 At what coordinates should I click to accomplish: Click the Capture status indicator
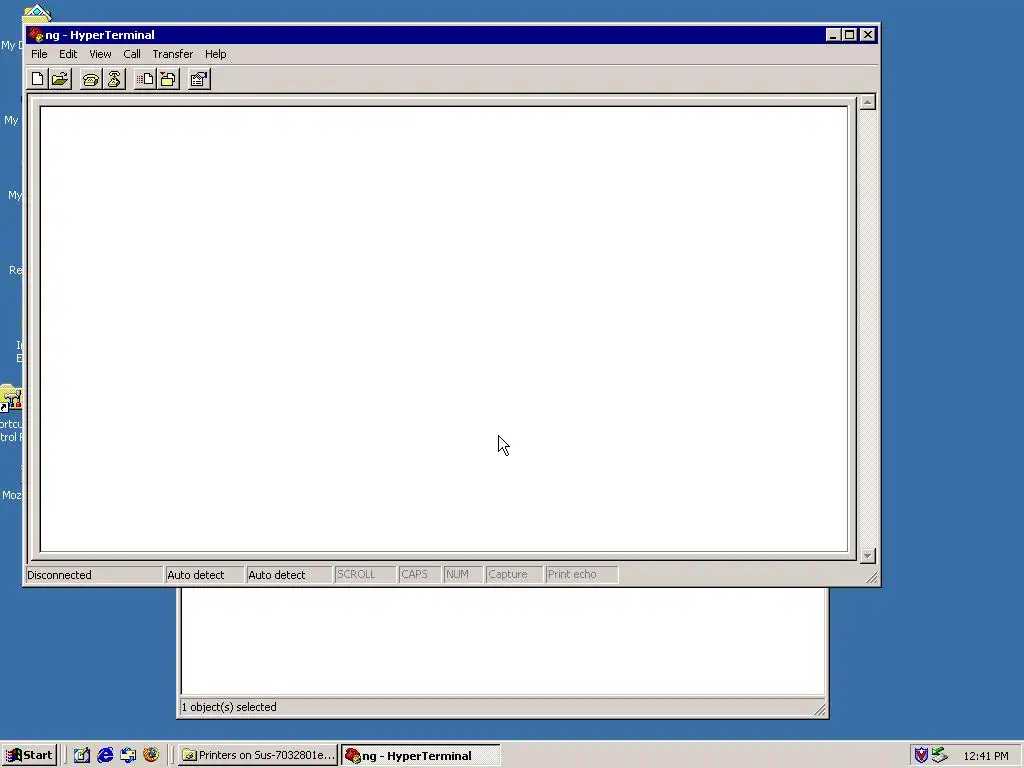[513, 575]
